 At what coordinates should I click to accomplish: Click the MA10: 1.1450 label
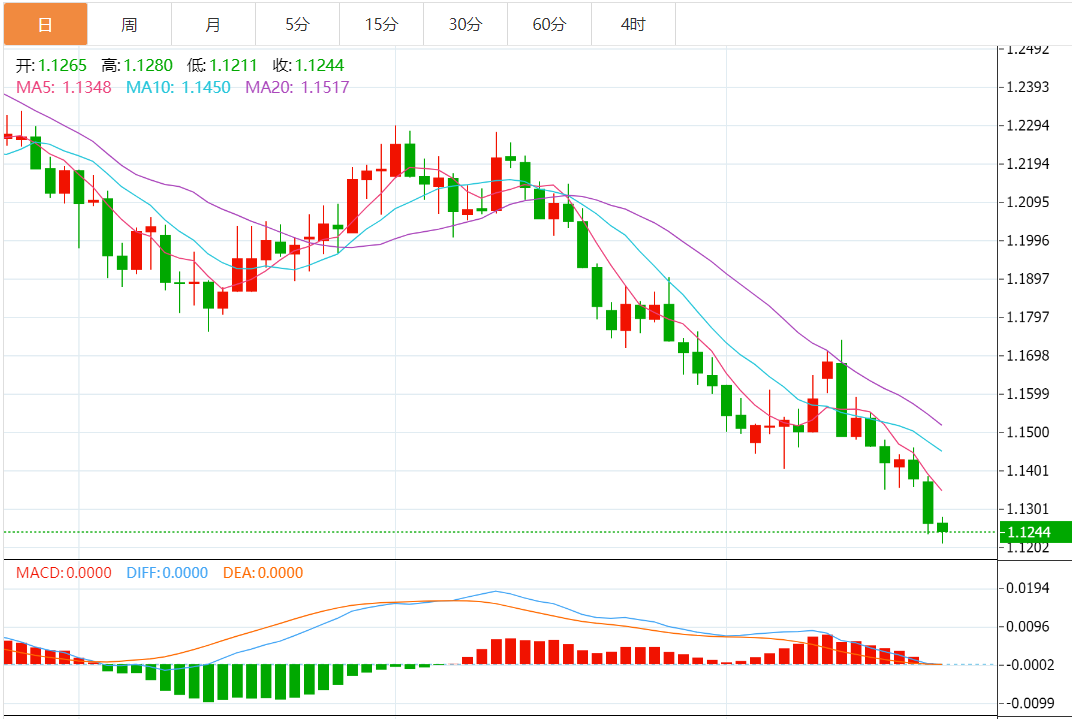(x=178, y=87)
